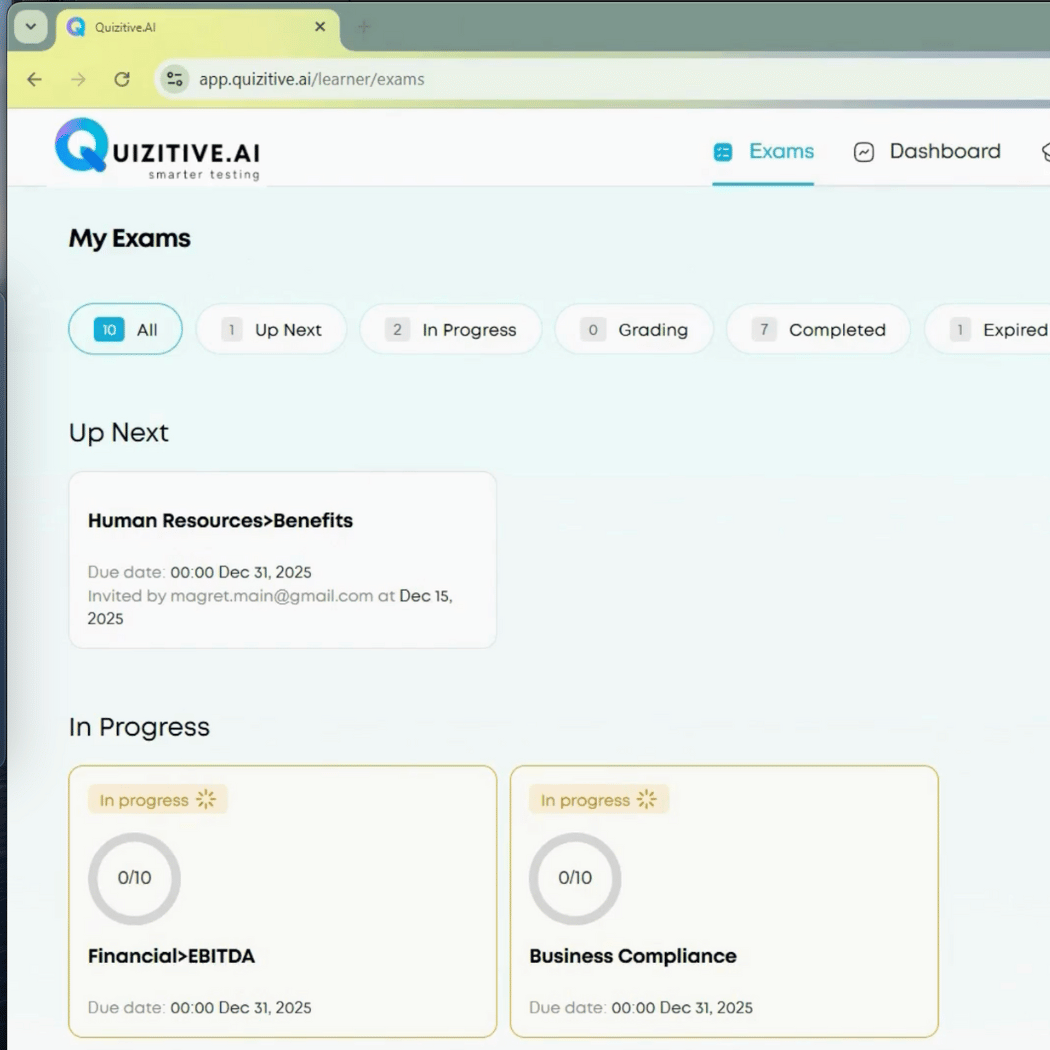Open Human Resources>Benefits exam card

[x=283, y=560]
